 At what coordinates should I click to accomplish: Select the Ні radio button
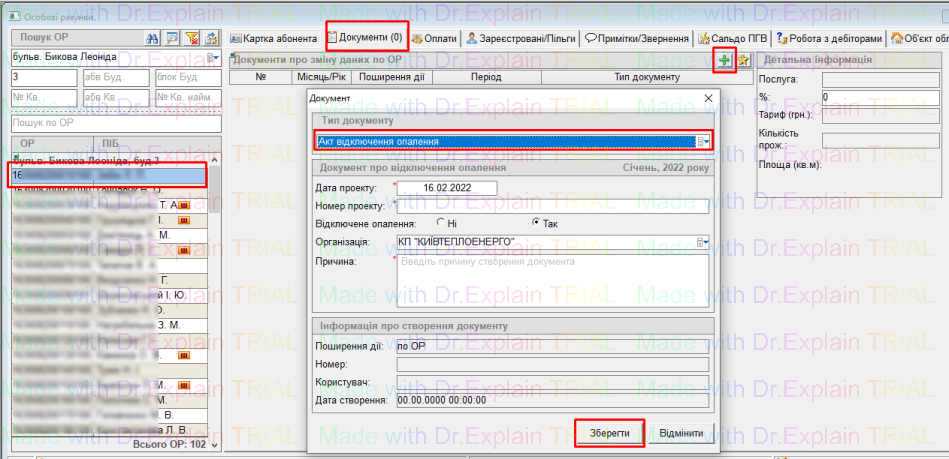tap(440, 223)
